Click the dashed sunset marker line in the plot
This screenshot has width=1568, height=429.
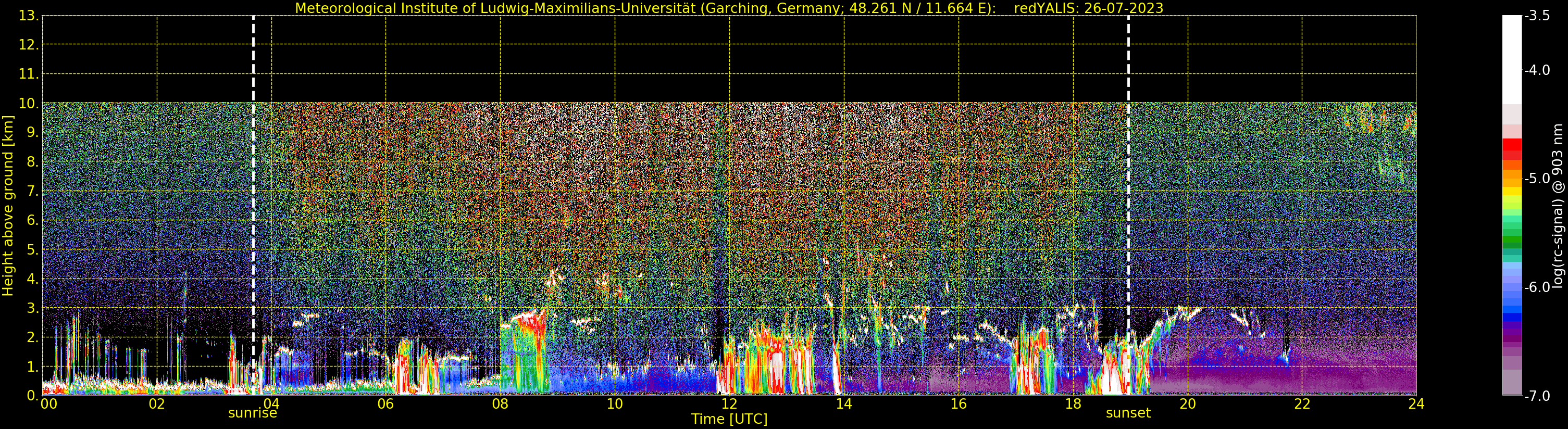1128,205
